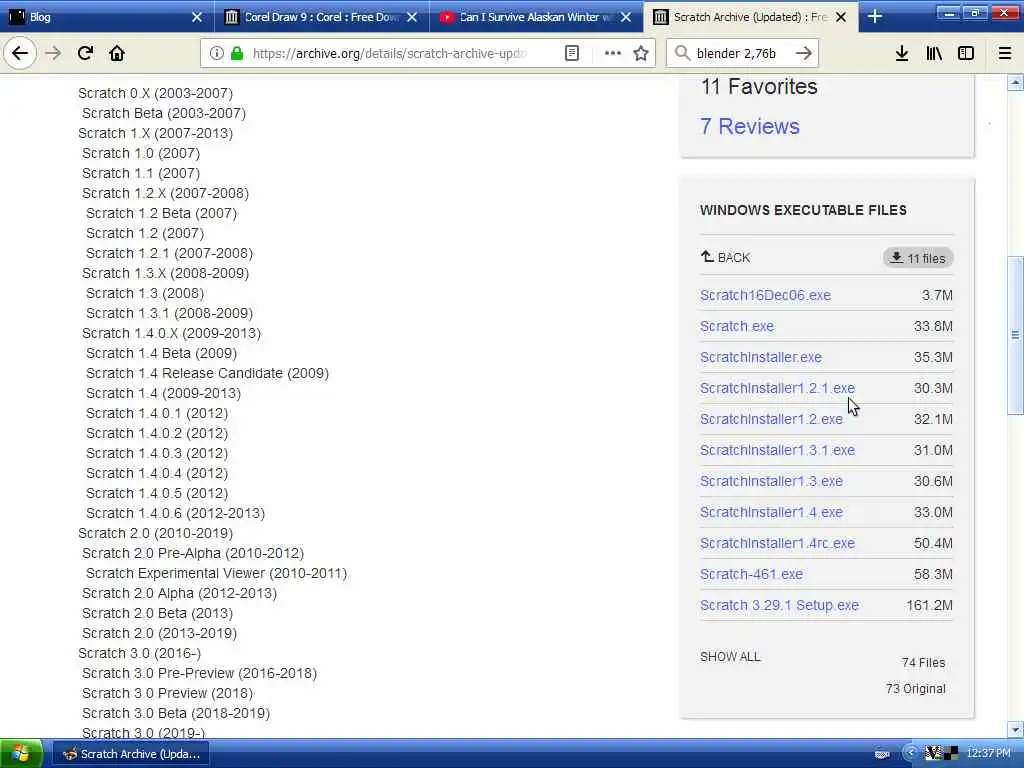Click the text Scratch 2.0 Pre-Alpha (2010-2012)
Screen dimensions: 1024x768
[x=193, y=553]
